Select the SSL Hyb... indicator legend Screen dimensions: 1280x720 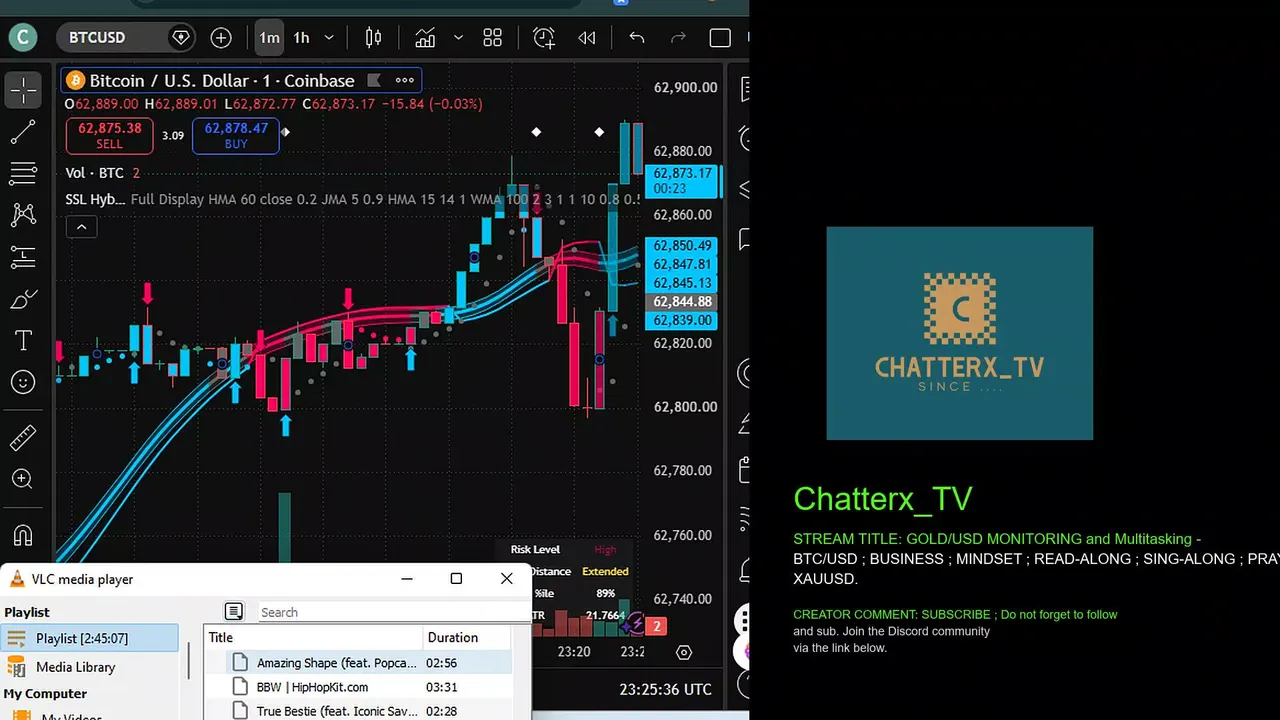pos(95,199)
